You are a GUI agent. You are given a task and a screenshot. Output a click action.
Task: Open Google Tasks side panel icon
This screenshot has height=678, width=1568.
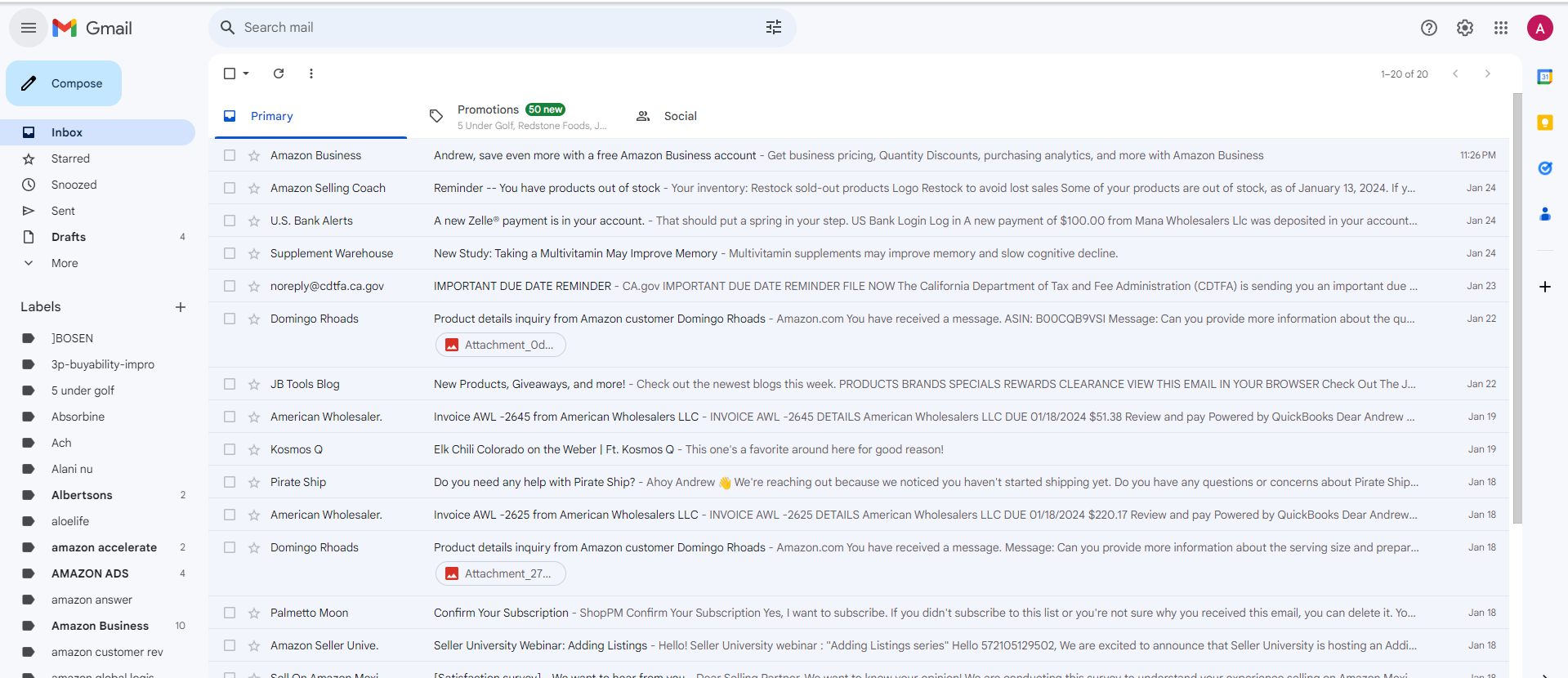pyautogui.click(x=1545, y=168)
